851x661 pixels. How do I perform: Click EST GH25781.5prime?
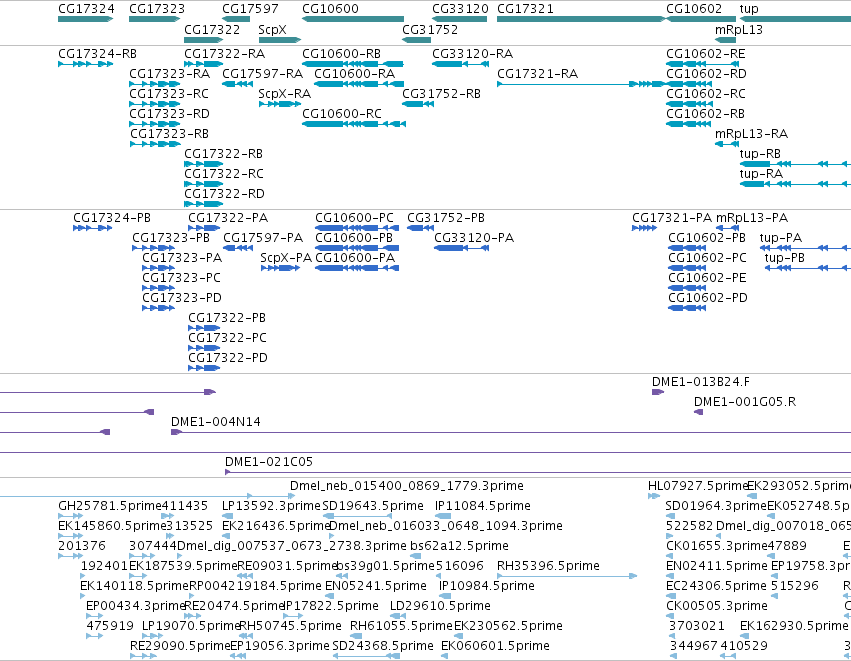tap(110, 506)
